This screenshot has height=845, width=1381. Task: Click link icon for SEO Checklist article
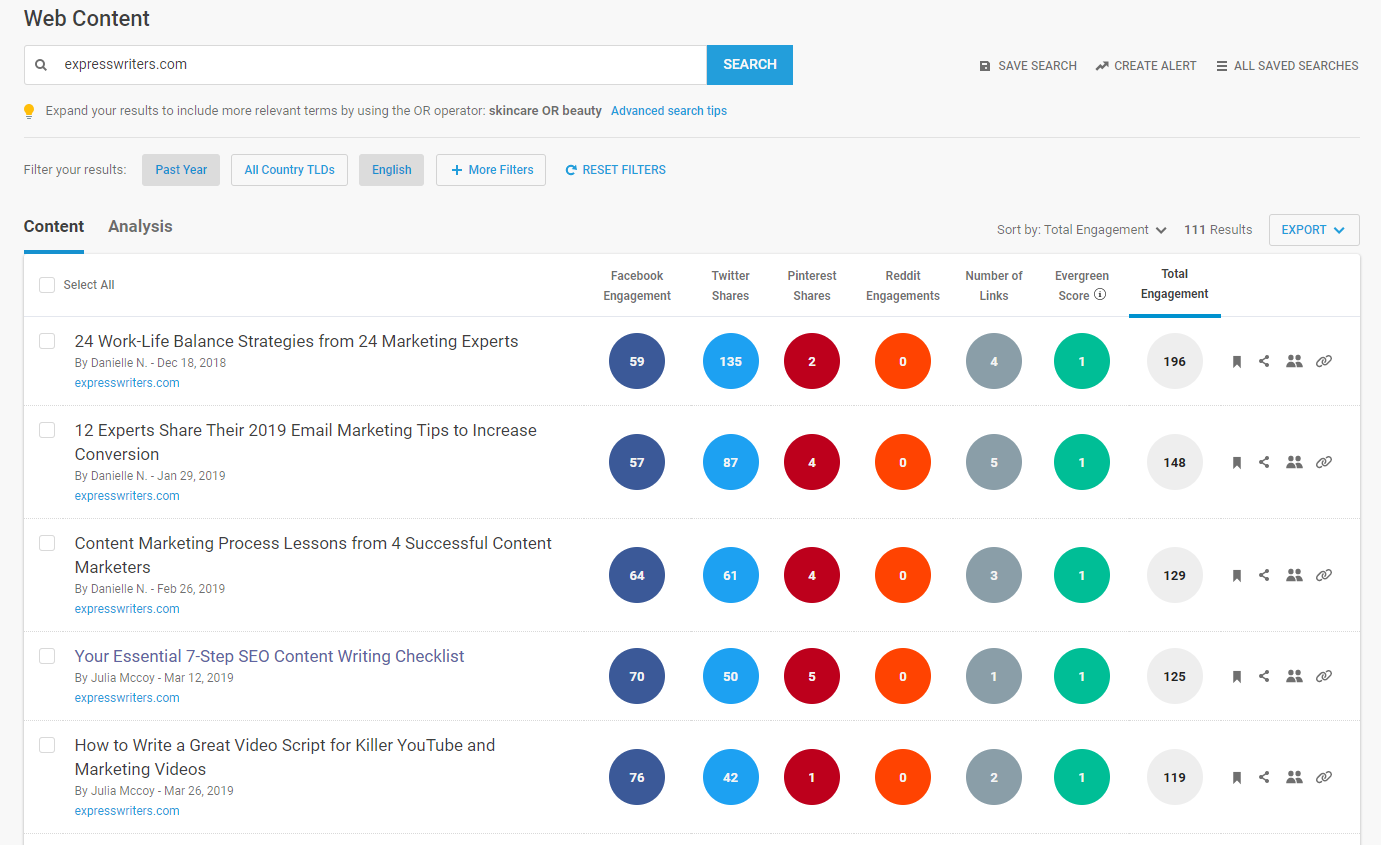[x=1323, y=676]
